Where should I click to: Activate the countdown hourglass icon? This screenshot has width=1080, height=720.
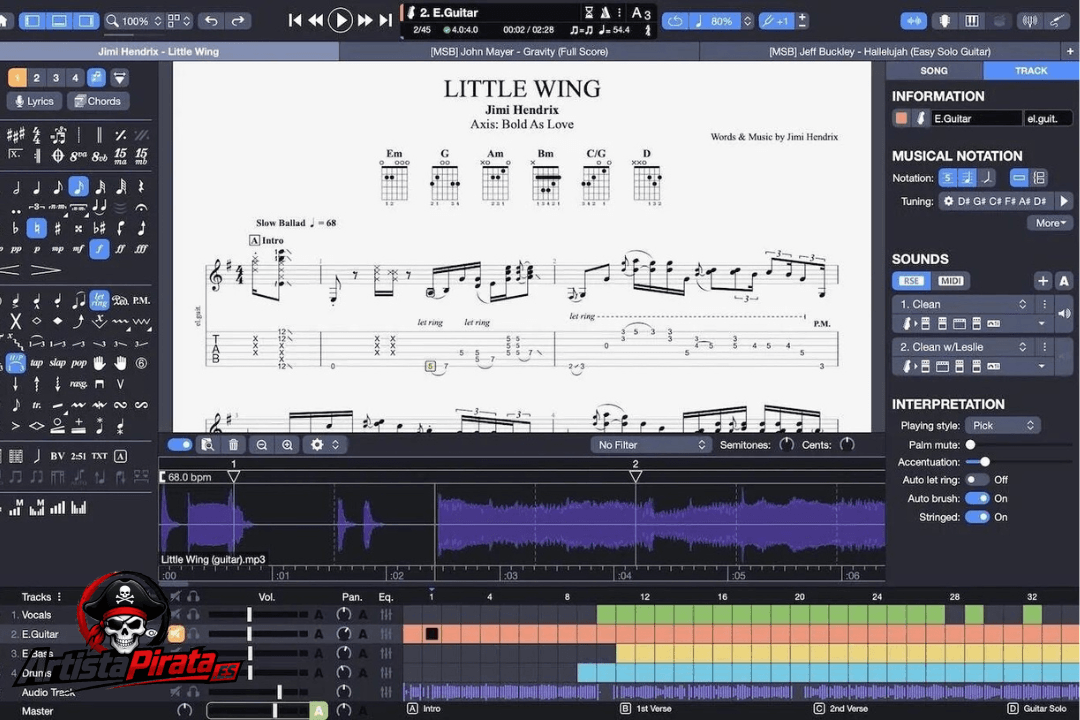click(589, 12)
